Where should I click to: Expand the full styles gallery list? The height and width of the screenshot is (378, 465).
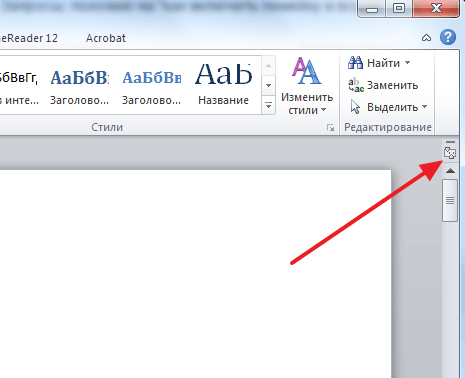click(x=268, y=105)
